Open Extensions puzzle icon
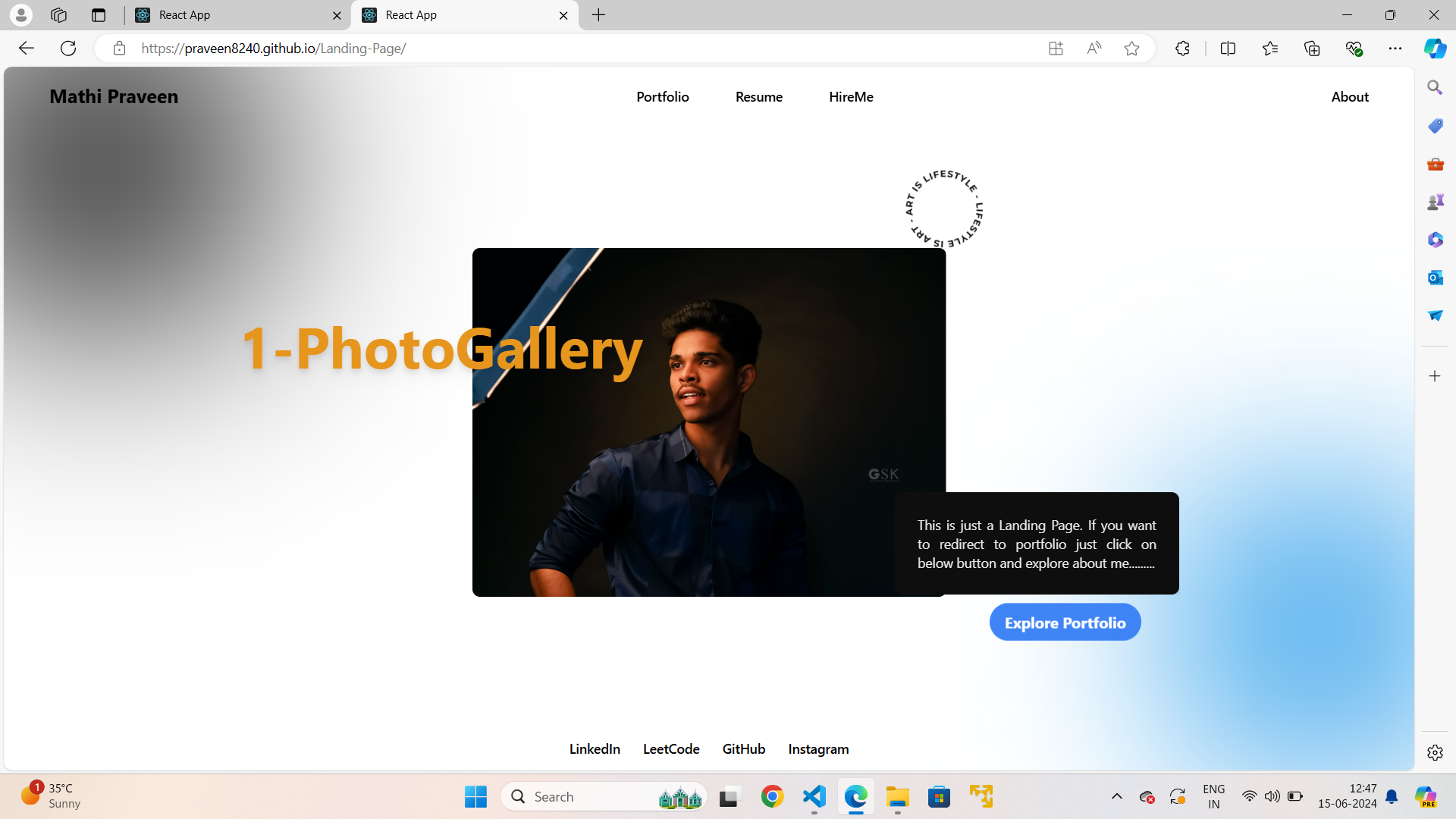 (1182, 49)
